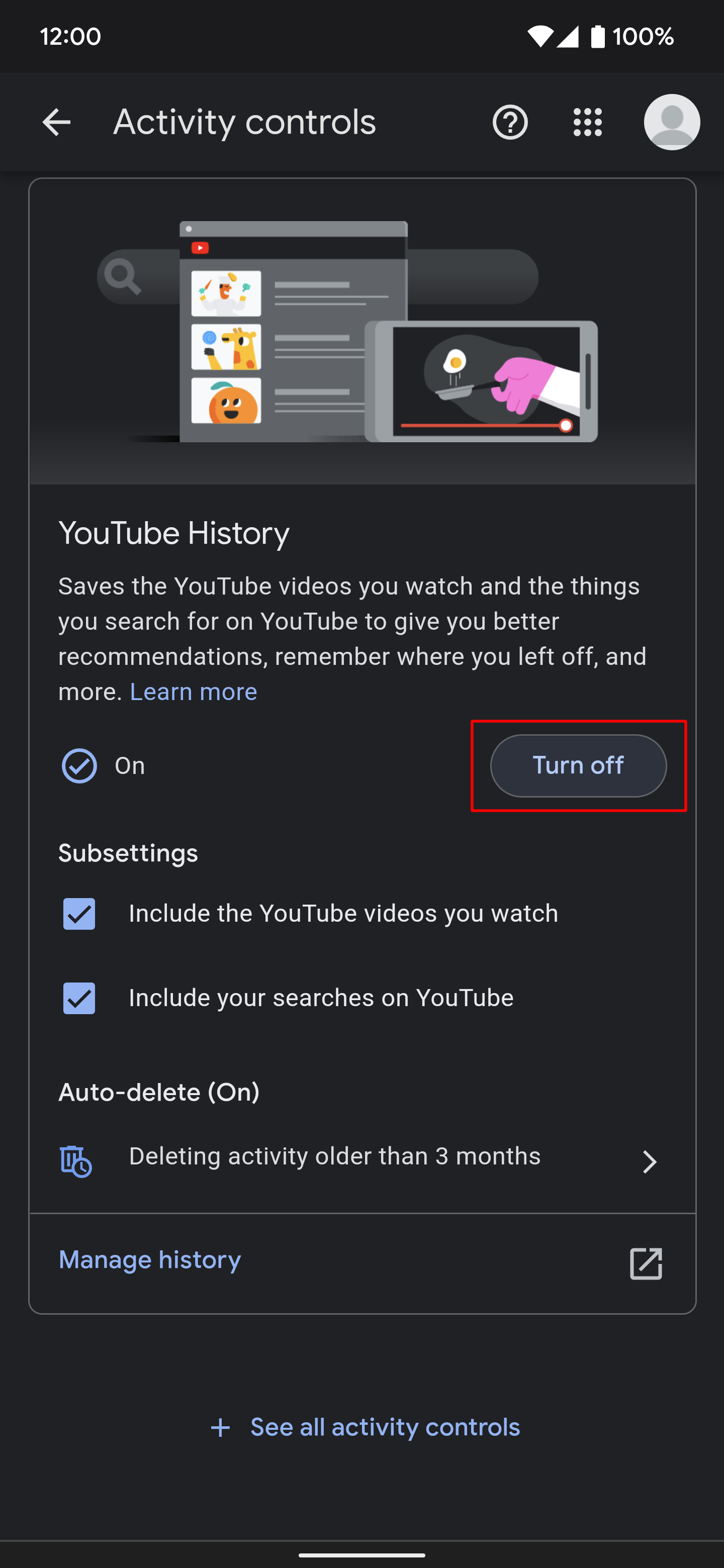This screenshot has height=1568, width=724.
Task: Tap the YouTube History illustration
Action: (x=361, y=332)
